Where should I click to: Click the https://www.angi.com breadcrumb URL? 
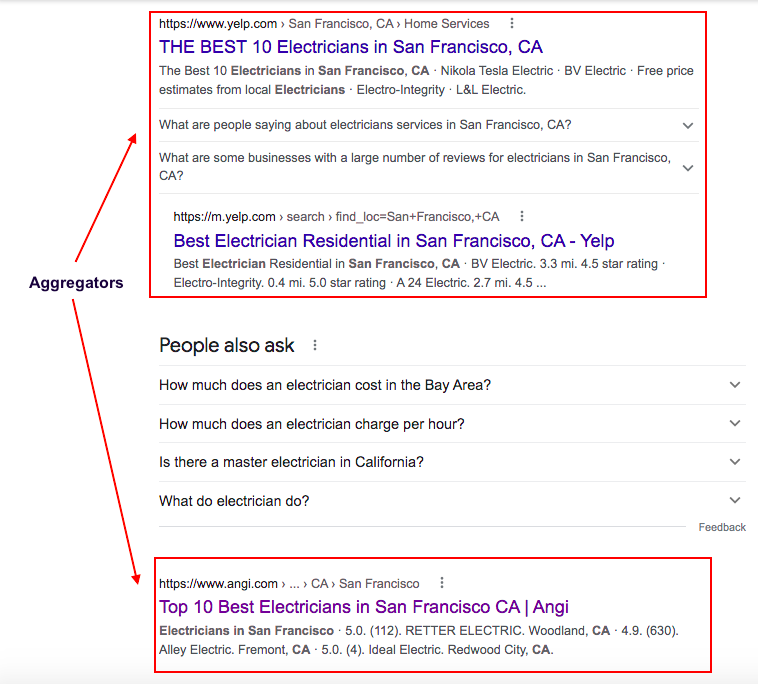219,583
